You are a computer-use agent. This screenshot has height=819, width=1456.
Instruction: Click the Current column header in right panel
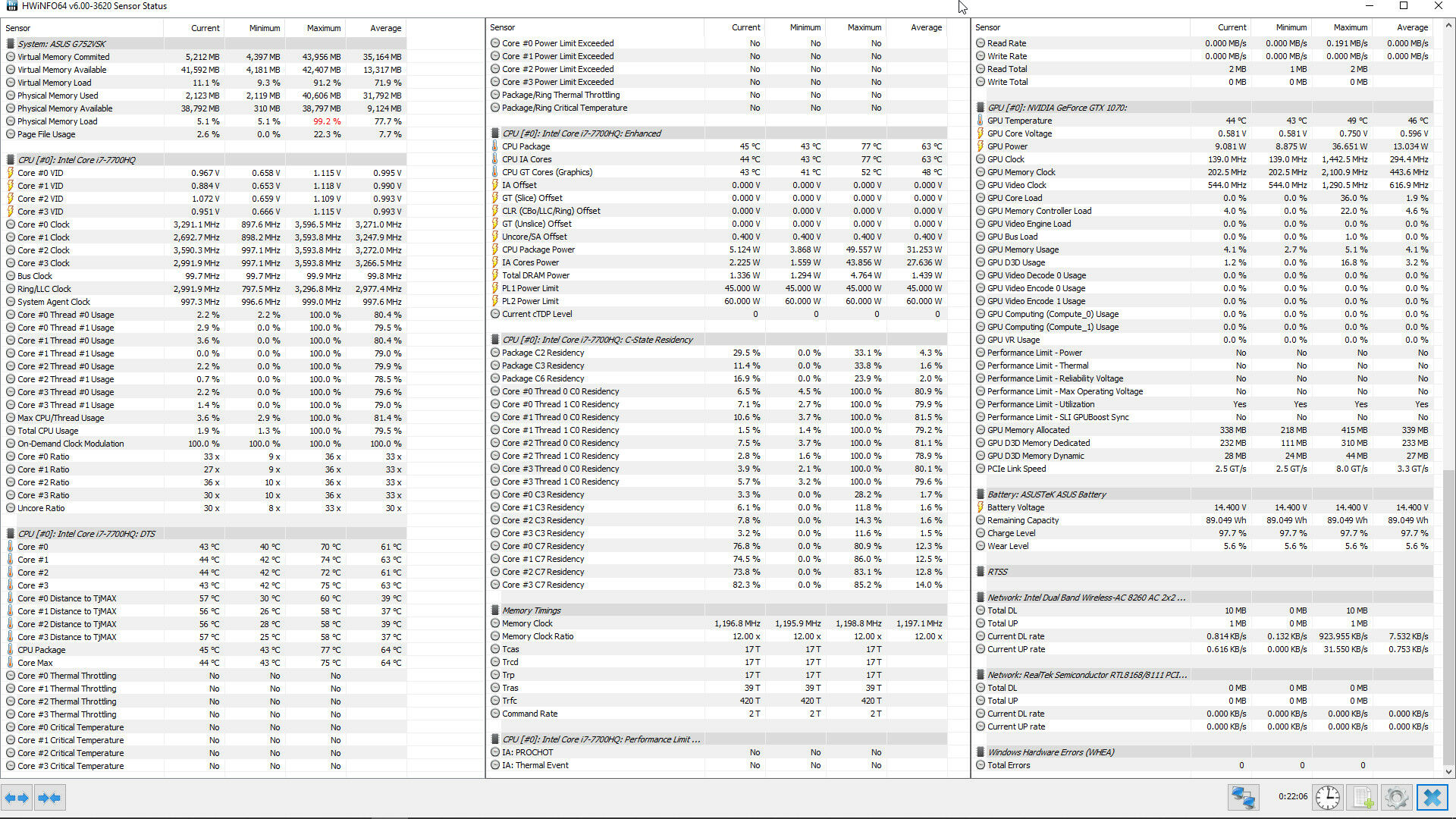coord(1220,27)
